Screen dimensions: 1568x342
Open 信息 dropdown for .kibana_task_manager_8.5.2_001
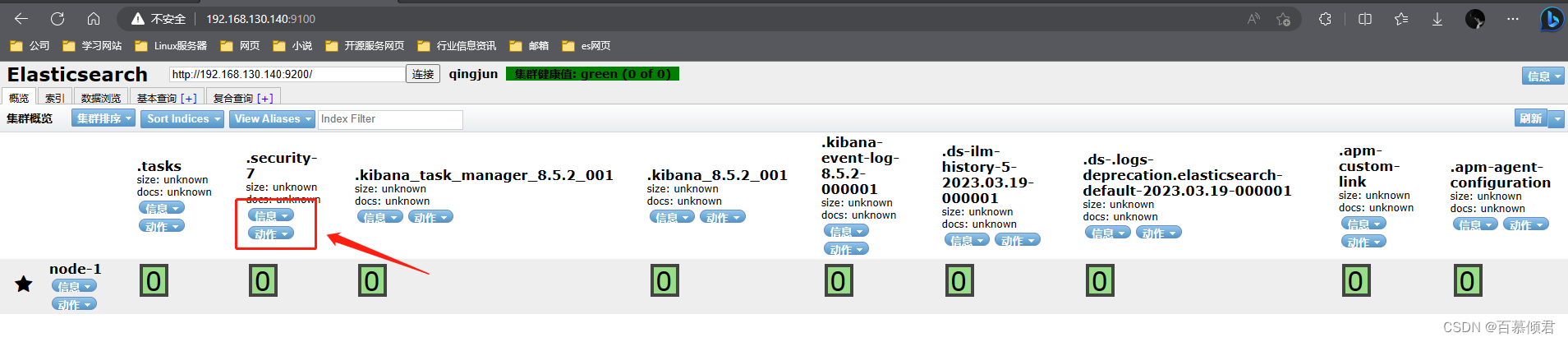point(380,217)
